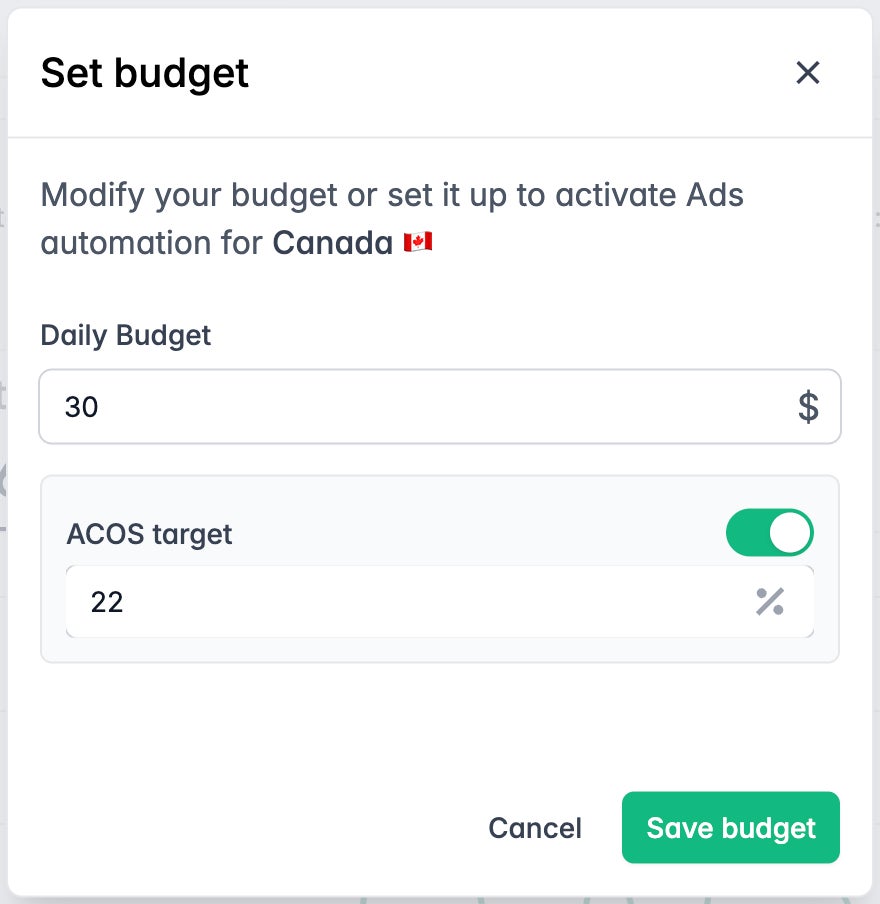Click the "Set budget" dialog heading
This screenshot has width=880, height=904.
pos(145,73)
